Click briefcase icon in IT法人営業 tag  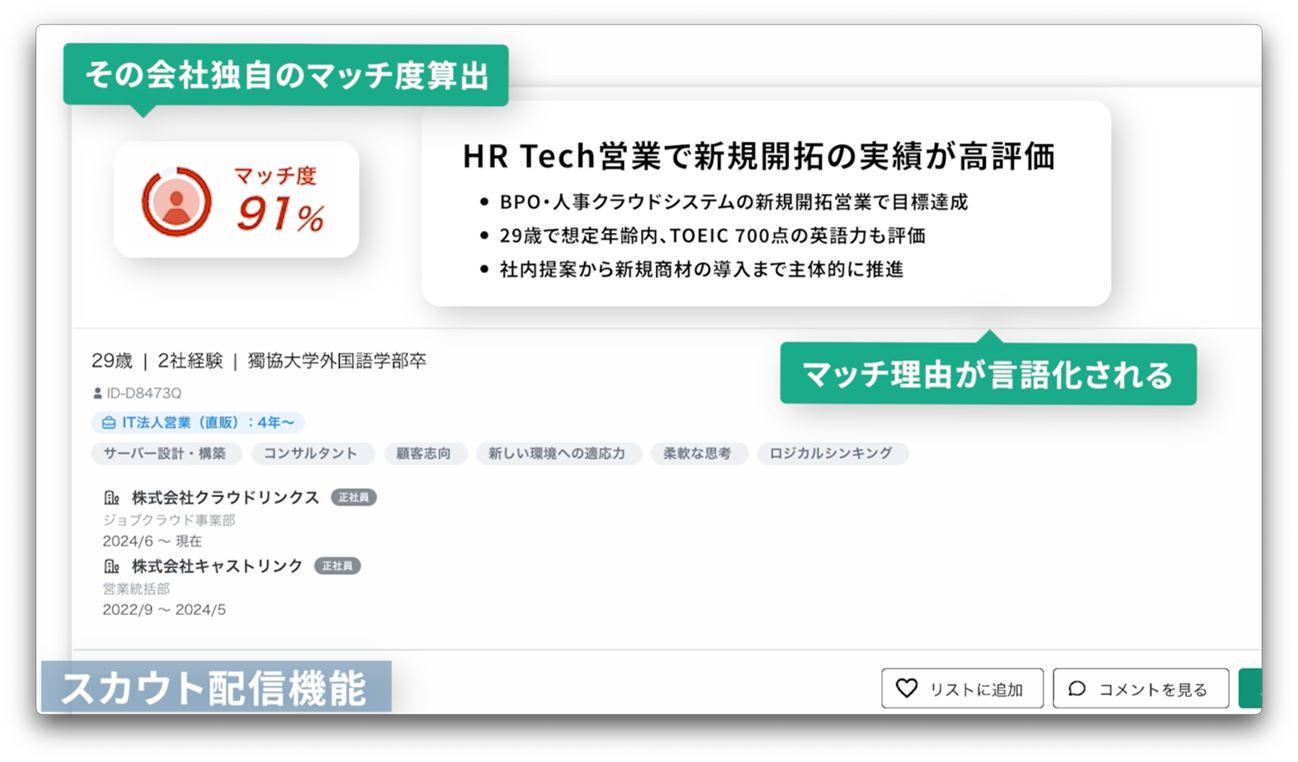(x=109, y=423)
